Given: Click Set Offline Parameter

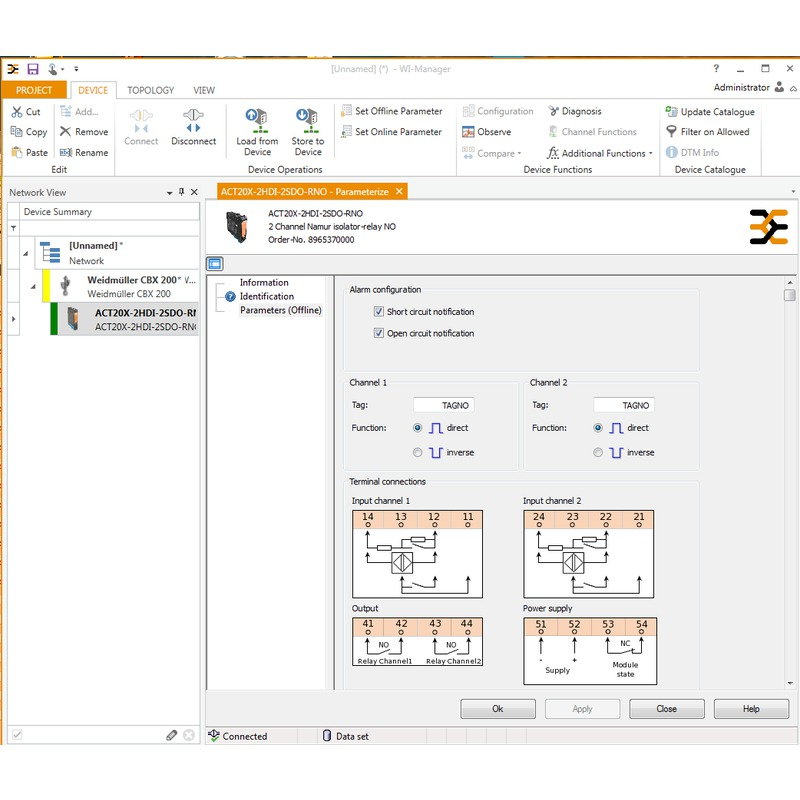Looking at the screenshot, I should (392, 111).
